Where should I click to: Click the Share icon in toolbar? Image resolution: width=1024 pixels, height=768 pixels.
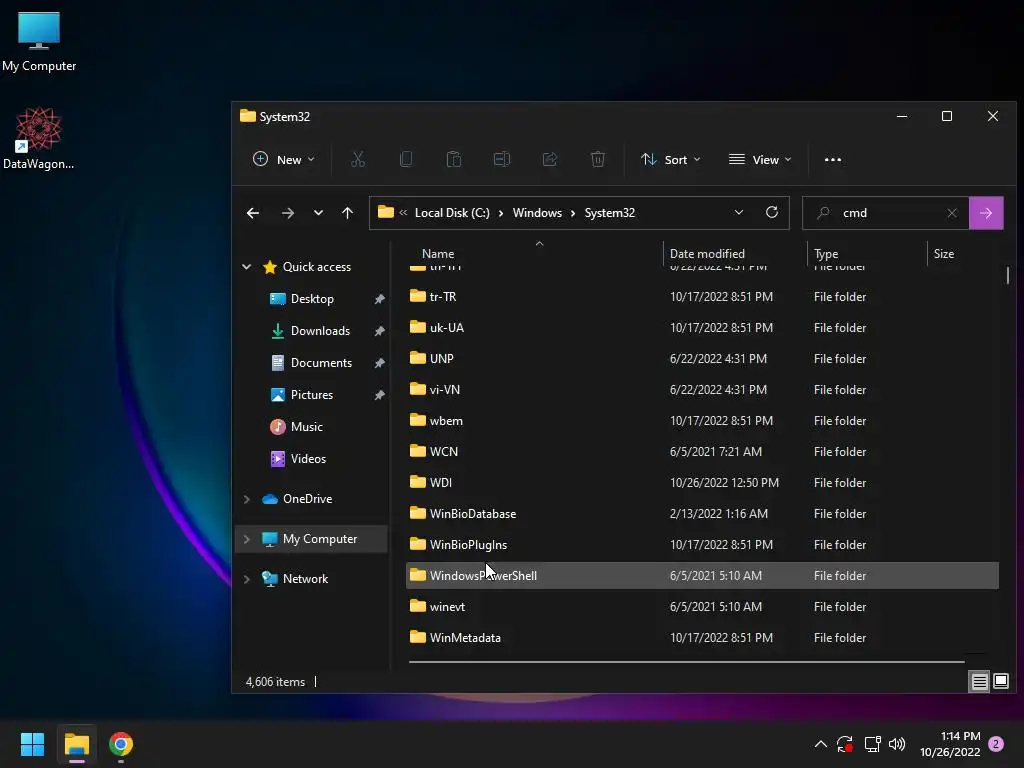550,159
